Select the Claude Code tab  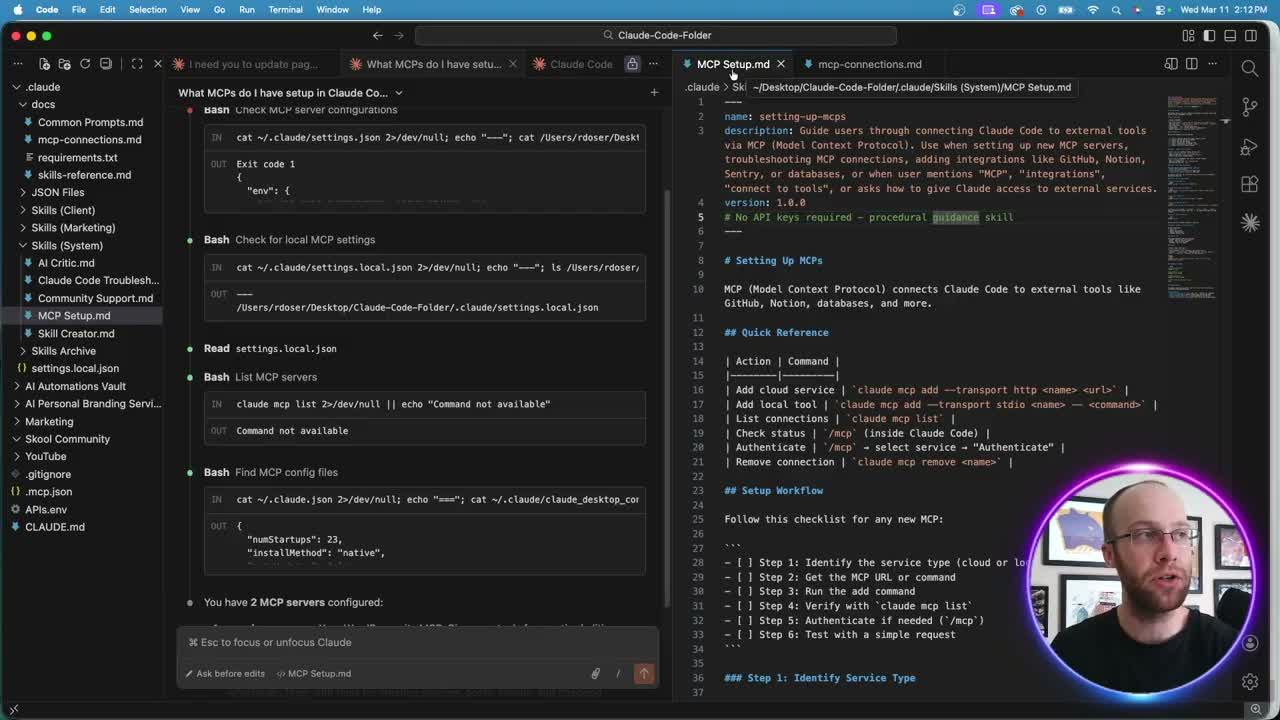pyautogui.click(x=572, y=64)
